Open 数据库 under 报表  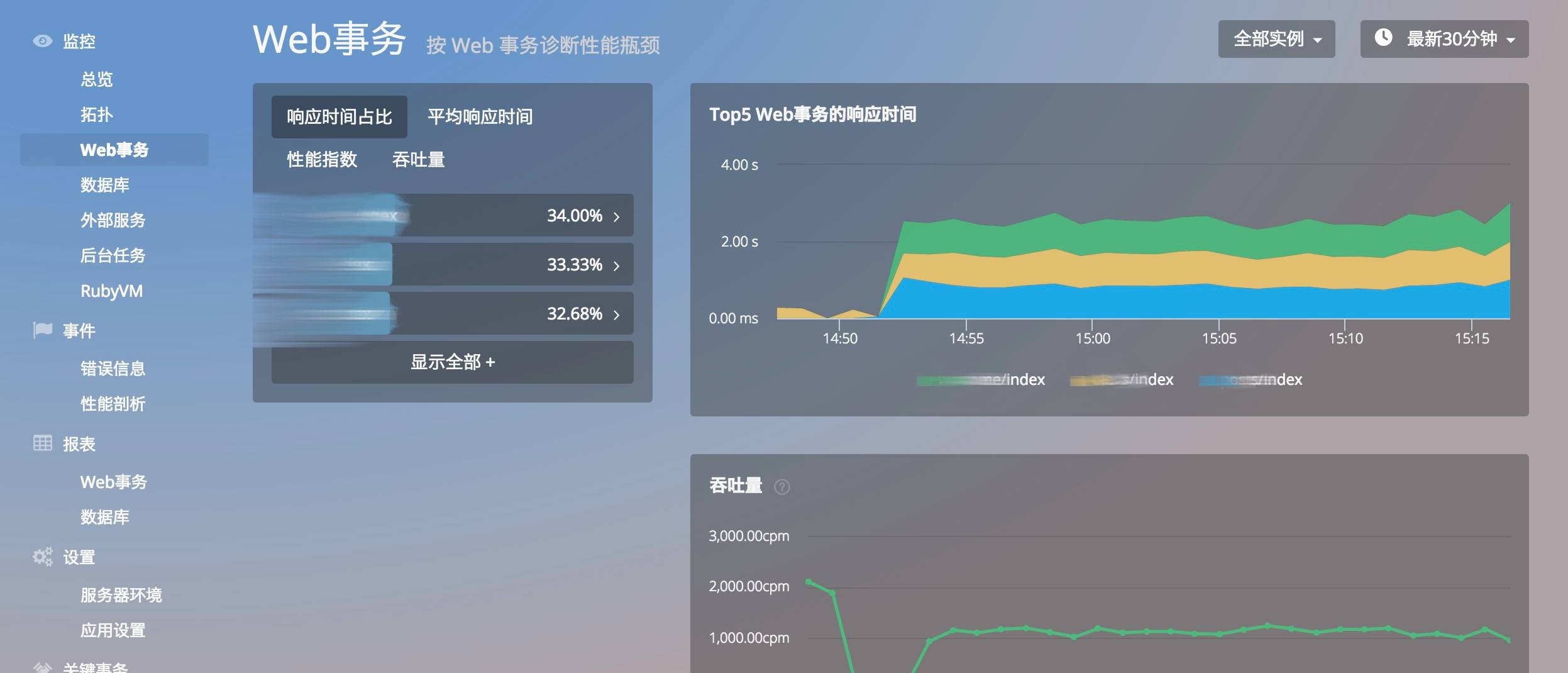click(x=105, y=517)
